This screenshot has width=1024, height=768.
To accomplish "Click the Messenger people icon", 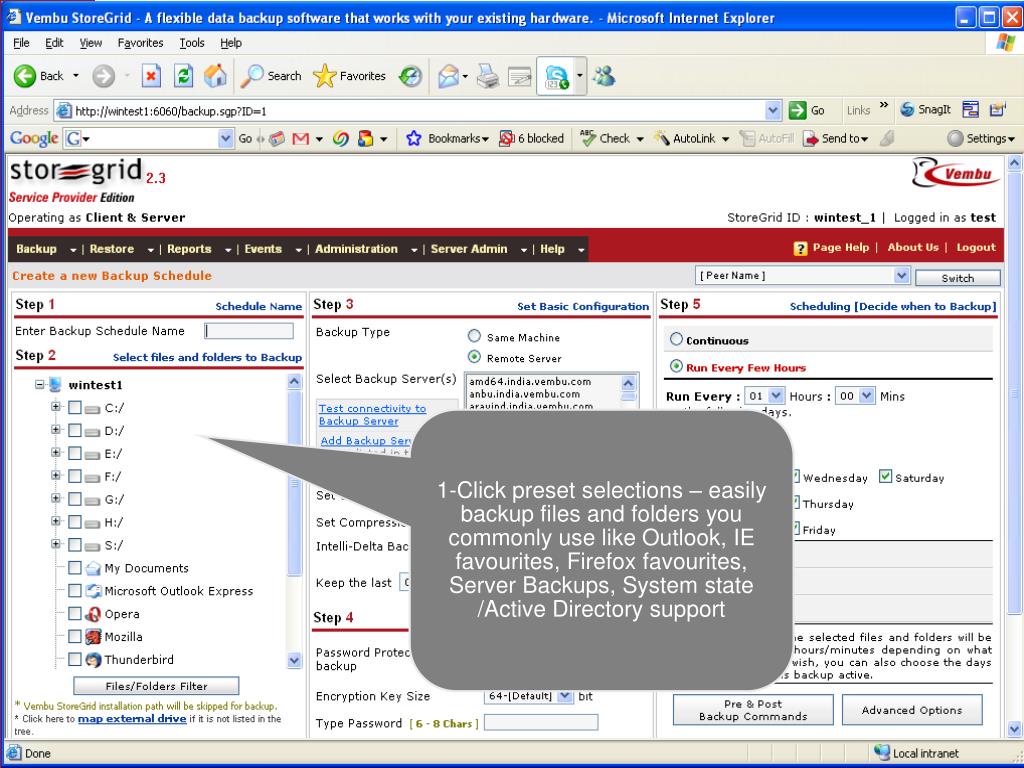I will [604, 76].
